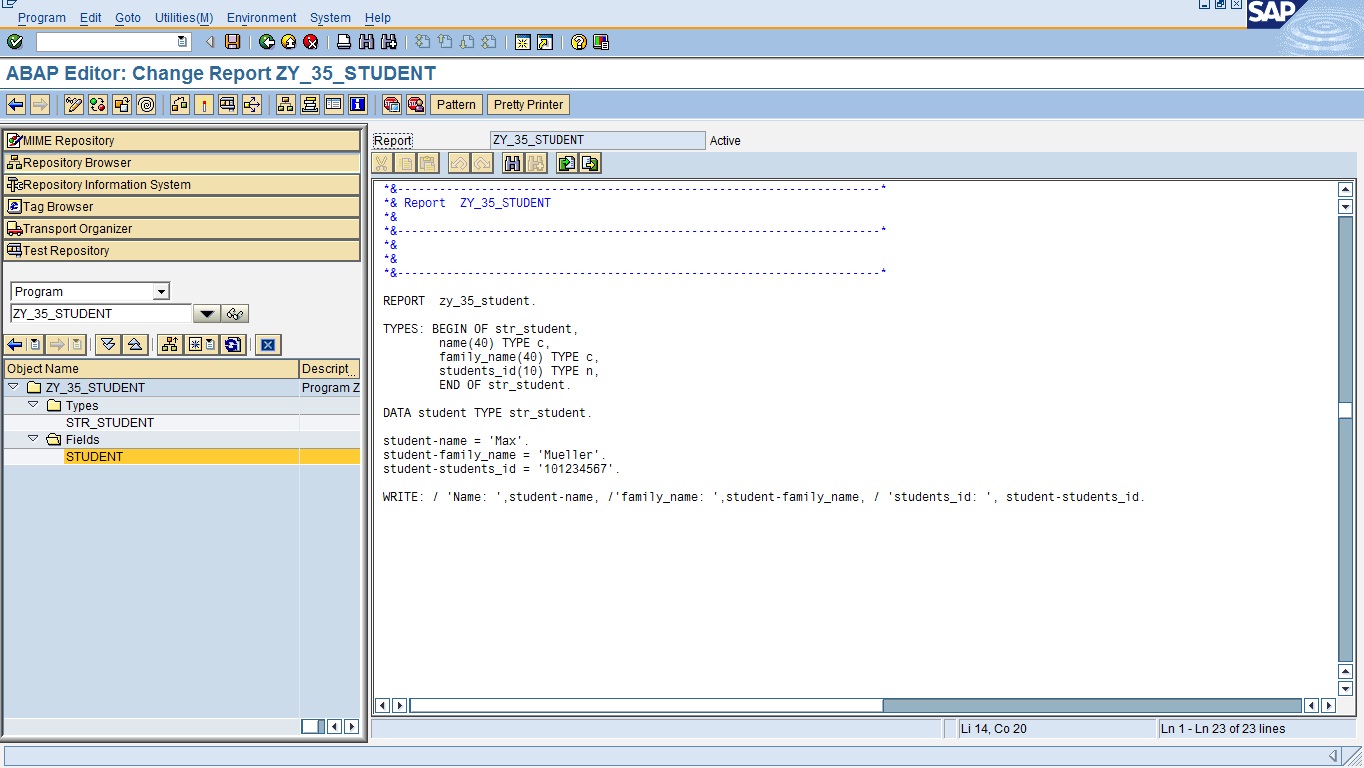Click the Activate magic wand icon
This screenshot has height=768, width=1364.
[x=203, y=104]
